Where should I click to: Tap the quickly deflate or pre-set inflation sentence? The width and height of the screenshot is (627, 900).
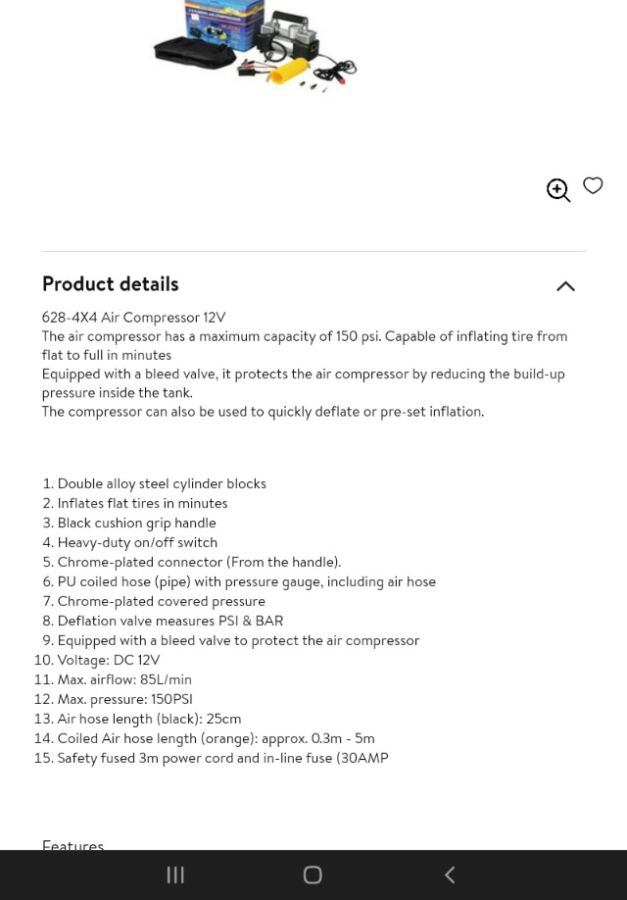click(263, 412)
